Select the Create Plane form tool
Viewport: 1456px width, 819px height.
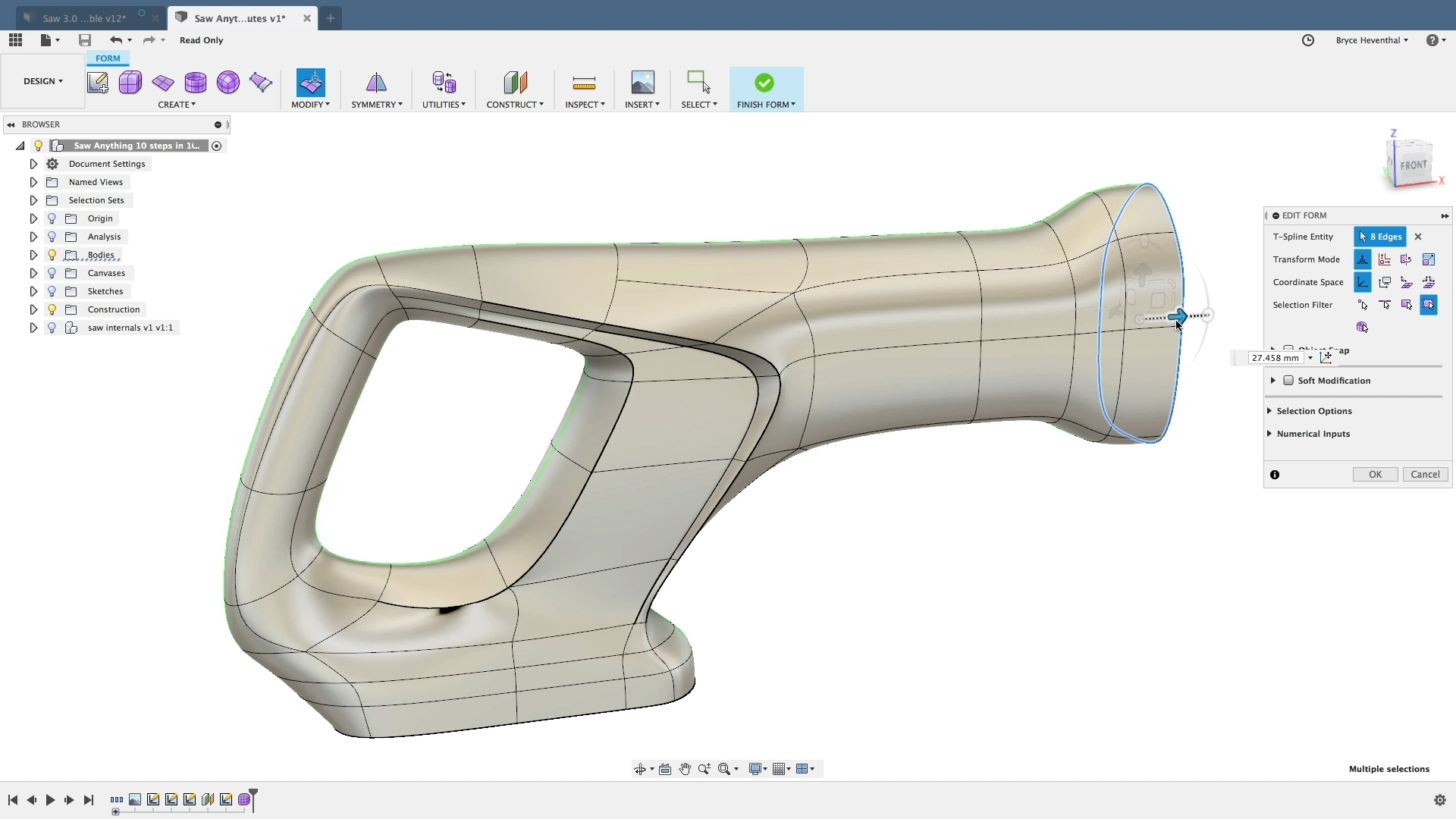[162, 82]
